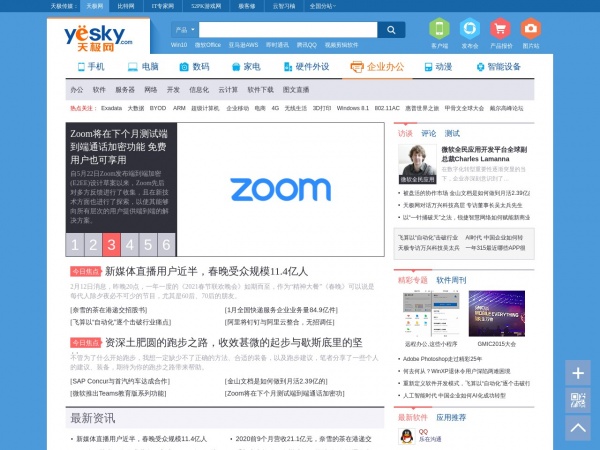Open the orange 图片站 camera icon
The image size is (600, 450).
530,28
